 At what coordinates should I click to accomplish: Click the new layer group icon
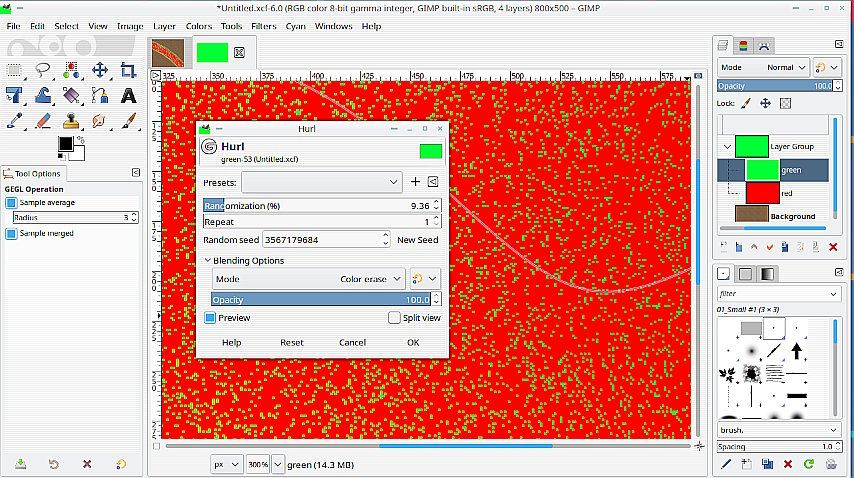click(x=739, y=247)
